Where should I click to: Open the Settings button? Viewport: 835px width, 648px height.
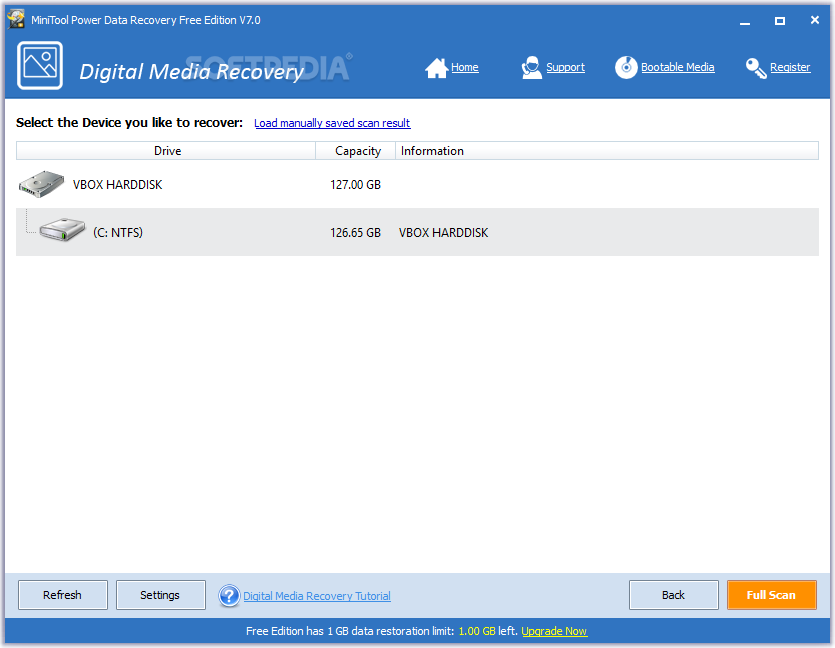point(160,595)
